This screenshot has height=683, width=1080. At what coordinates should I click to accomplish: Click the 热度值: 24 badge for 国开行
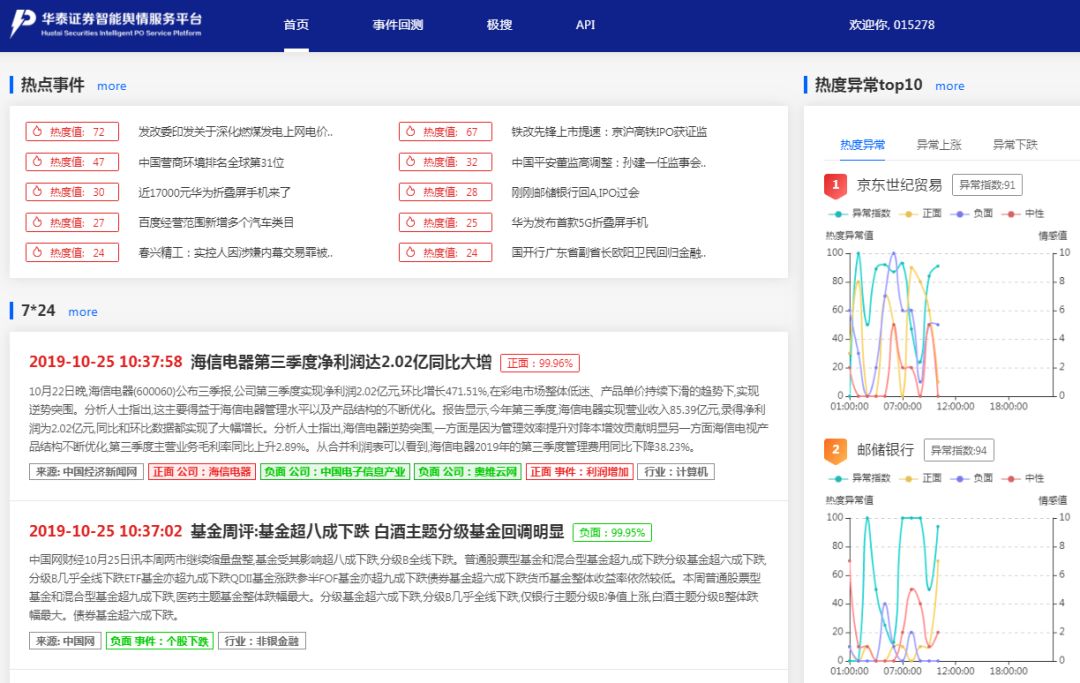pyautogui.click(x=446, y=253)
